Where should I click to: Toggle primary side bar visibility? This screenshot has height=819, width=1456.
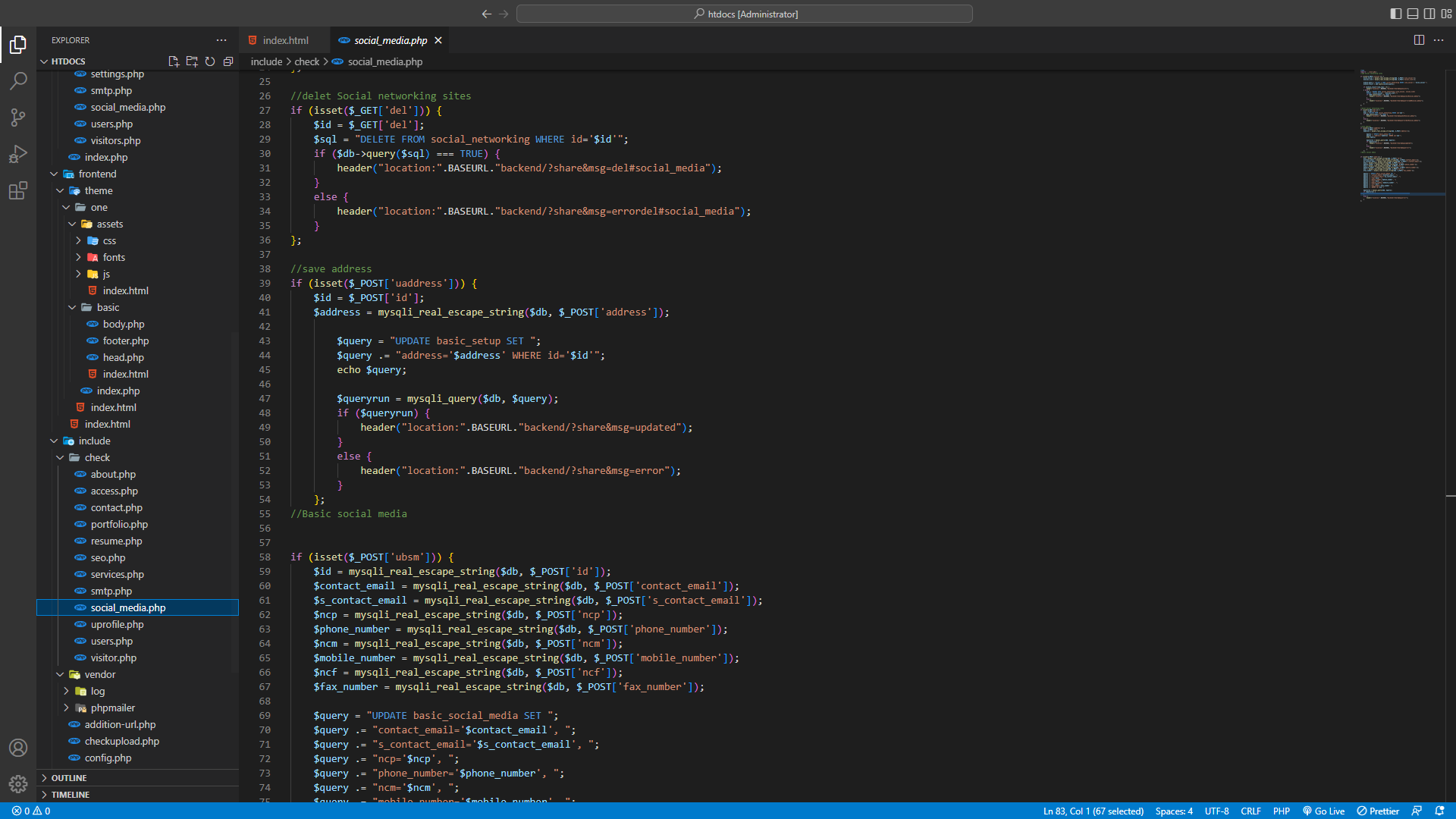[1396, 14]
